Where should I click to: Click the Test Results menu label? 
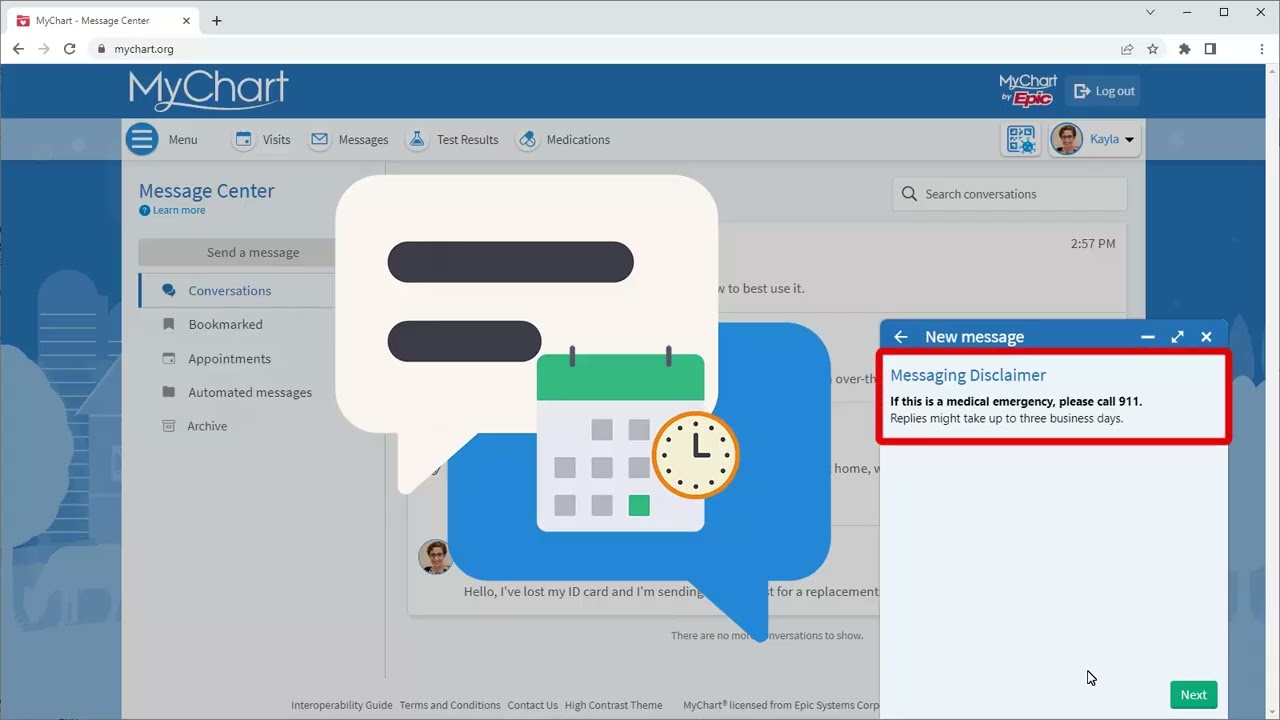(x=467, y=140)
